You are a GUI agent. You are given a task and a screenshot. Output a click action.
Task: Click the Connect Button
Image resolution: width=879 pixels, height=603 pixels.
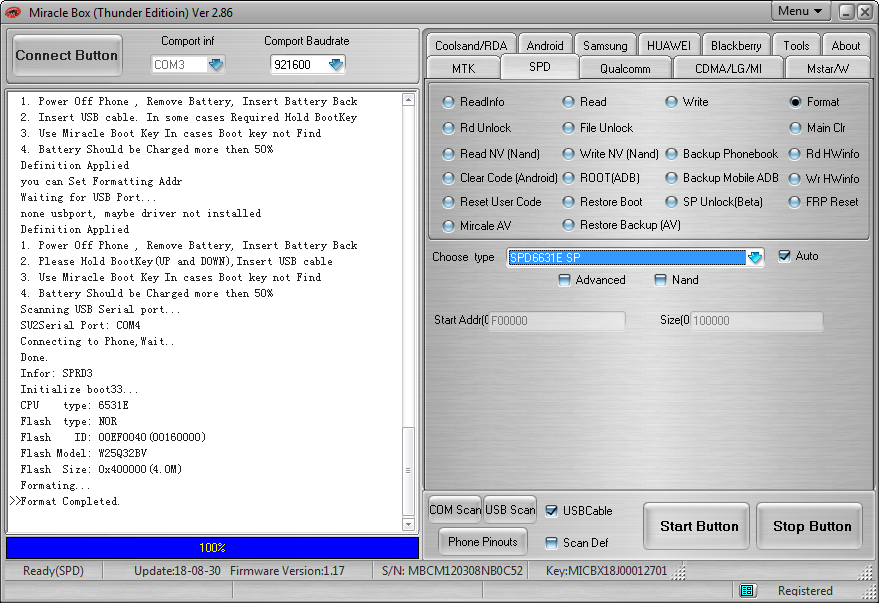67,55
